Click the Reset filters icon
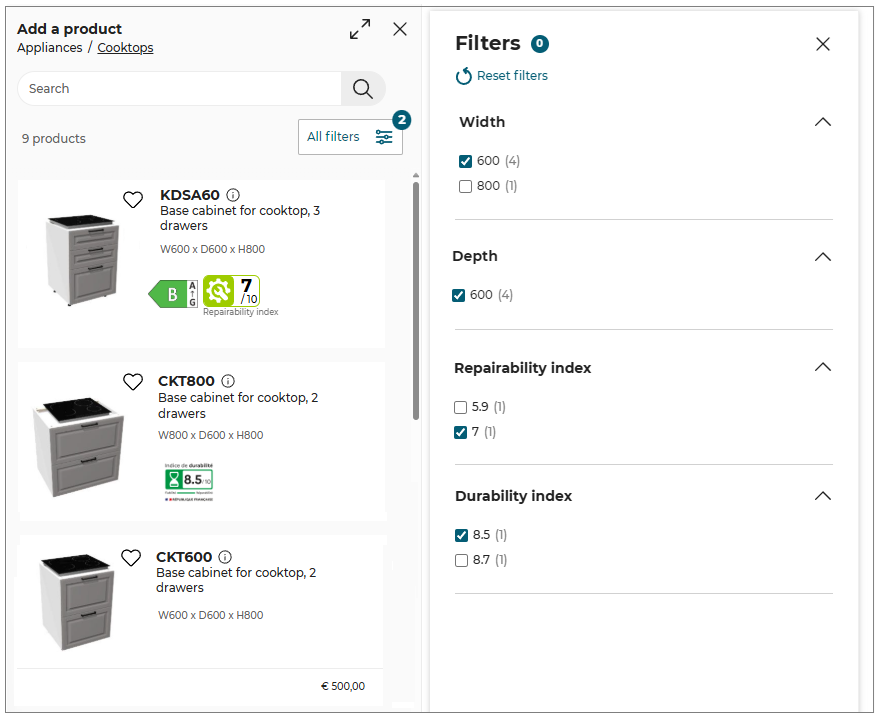Viewport: 885px width, 720px height. pos(462,76)
